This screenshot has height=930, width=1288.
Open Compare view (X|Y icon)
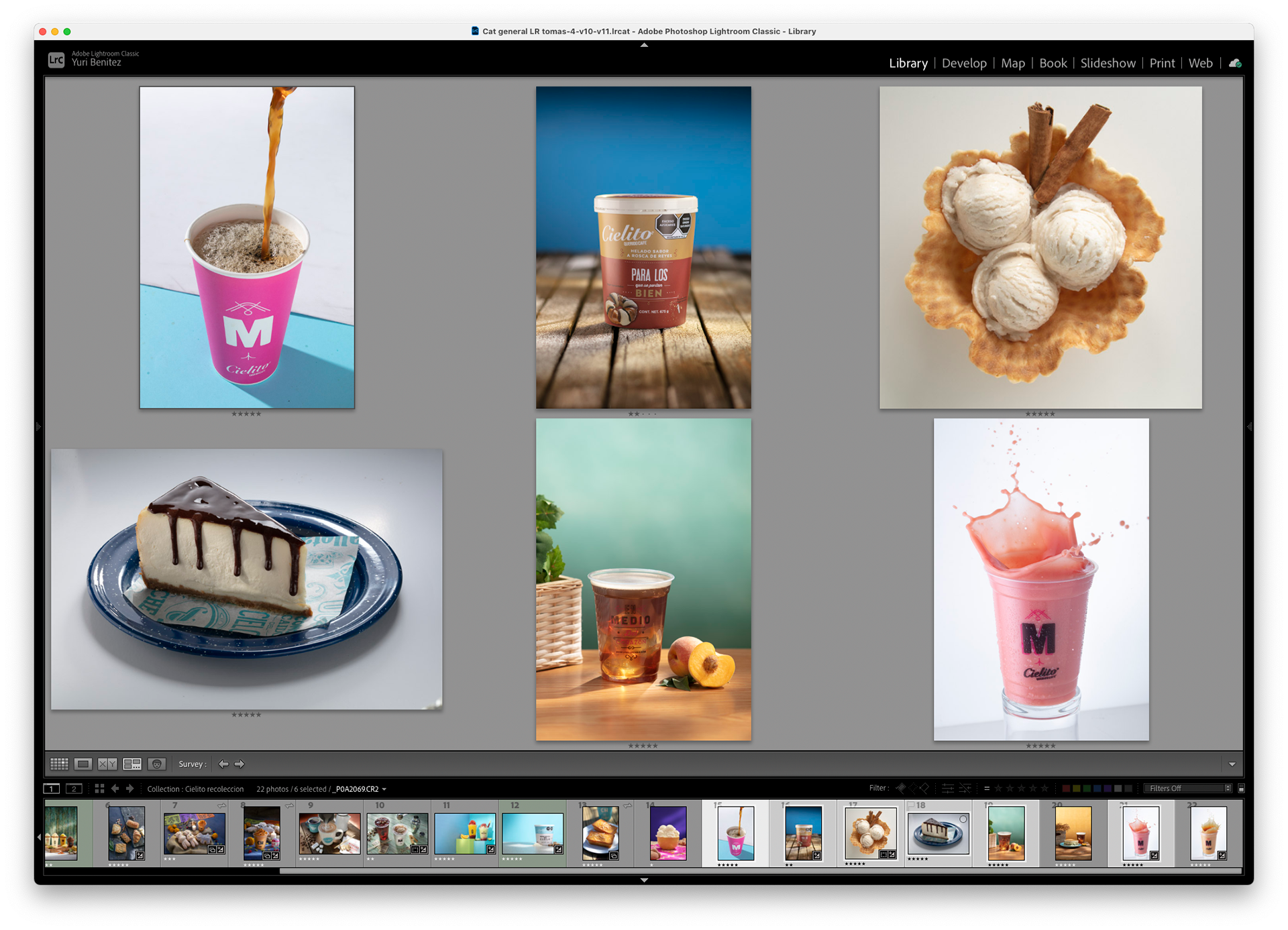107,764
